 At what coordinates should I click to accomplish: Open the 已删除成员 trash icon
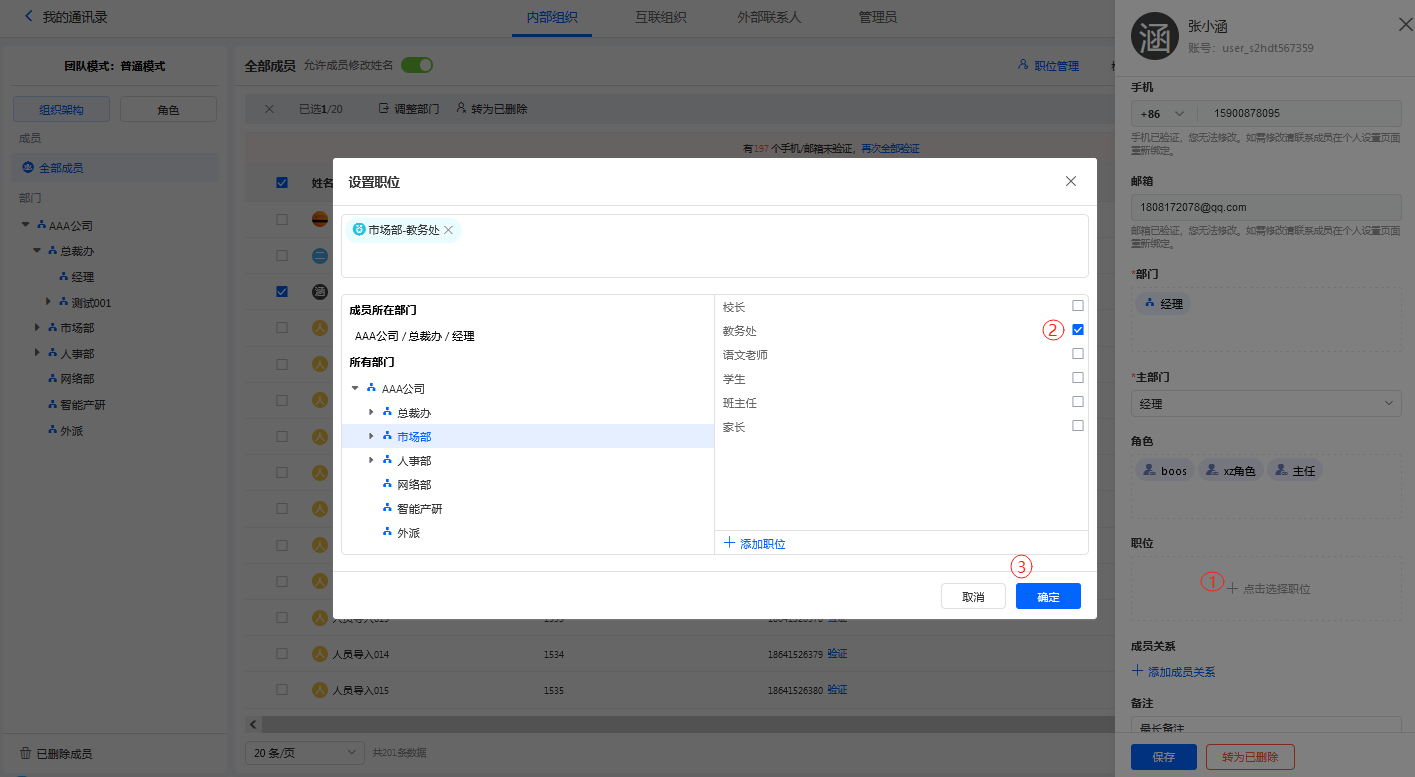[25, 754]
